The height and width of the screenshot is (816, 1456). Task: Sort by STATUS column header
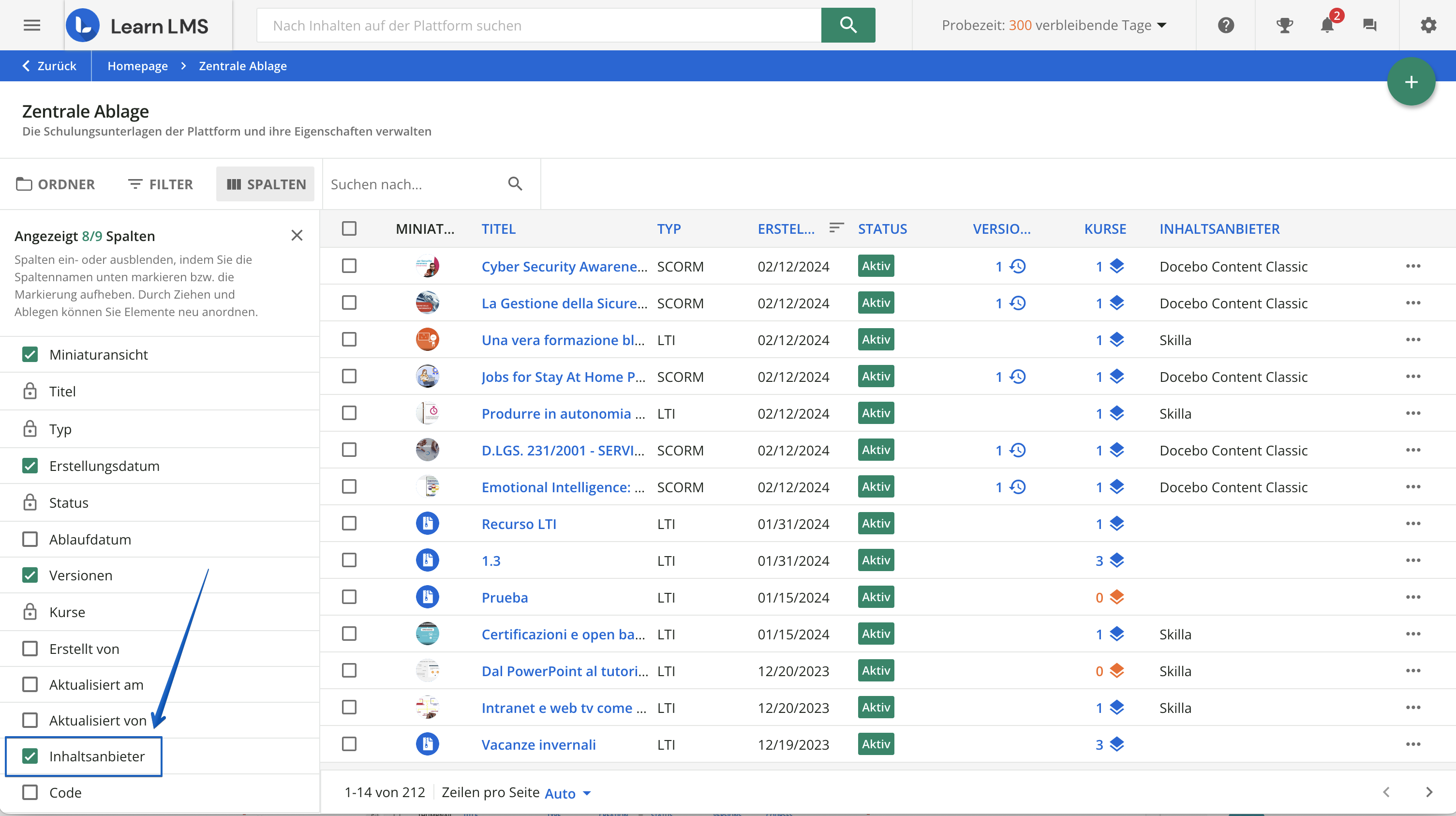[882, 228]
